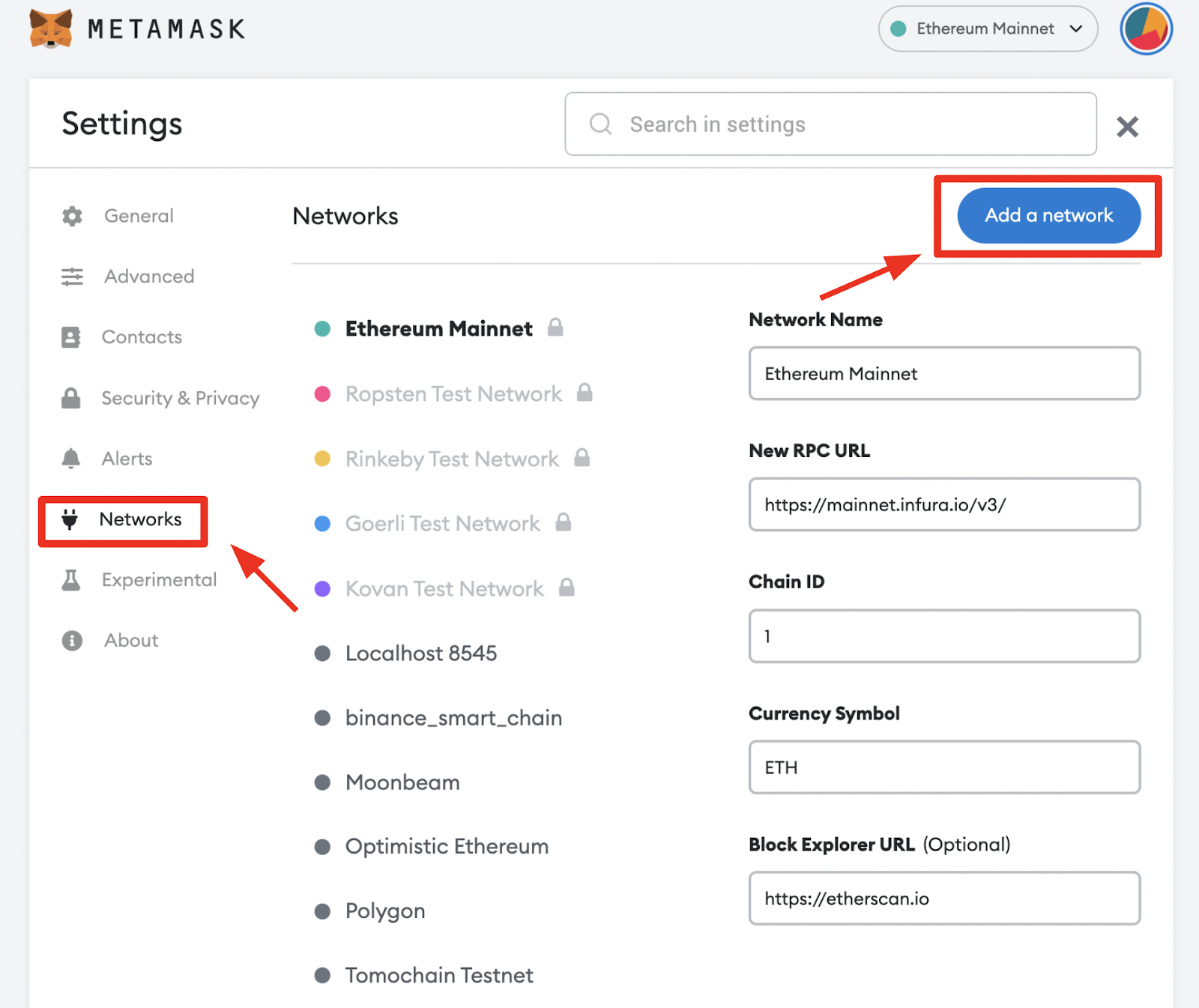Click the yellow dot of Rinkeby row
Screen dimensions: 1199x1008
pyautogui.click(x=322, y=458)
